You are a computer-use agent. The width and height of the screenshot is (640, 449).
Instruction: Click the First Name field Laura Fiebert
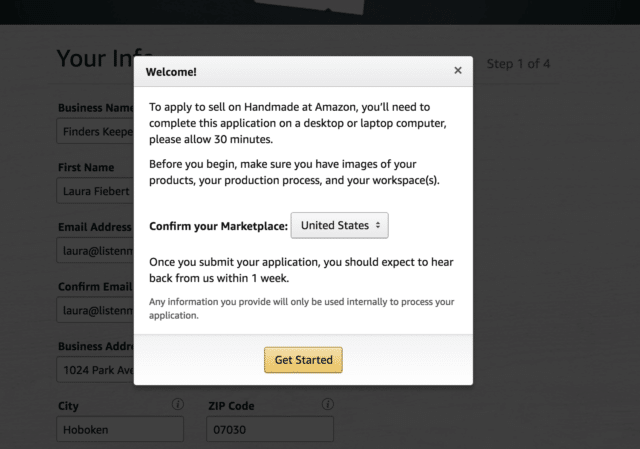click(95, 191)
